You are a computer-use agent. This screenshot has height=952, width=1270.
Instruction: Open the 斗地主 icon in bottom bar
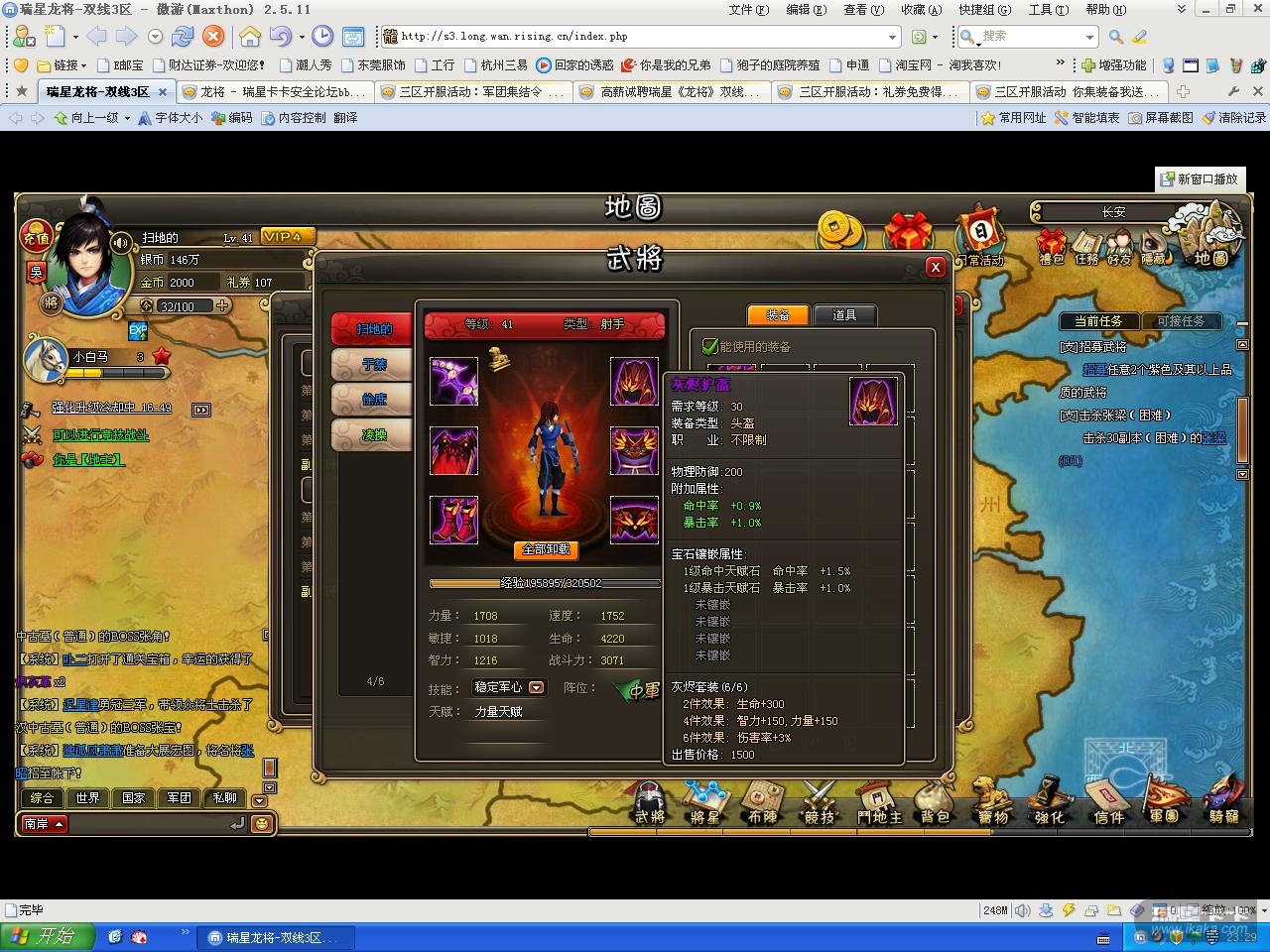point(879,803)
